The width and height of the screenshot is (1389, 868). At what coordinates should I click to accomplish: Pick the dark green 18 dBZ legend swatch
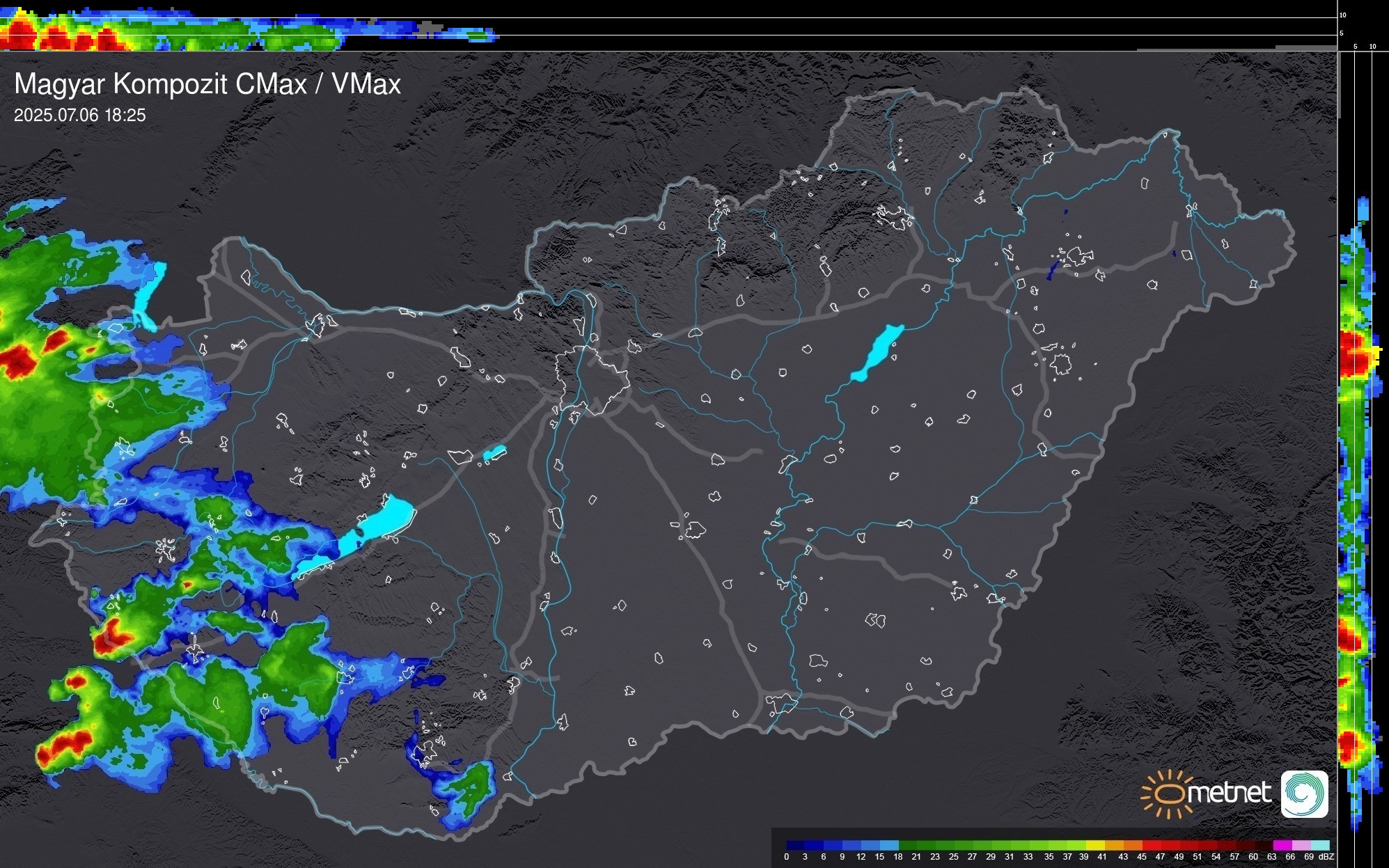coord(907,846)
